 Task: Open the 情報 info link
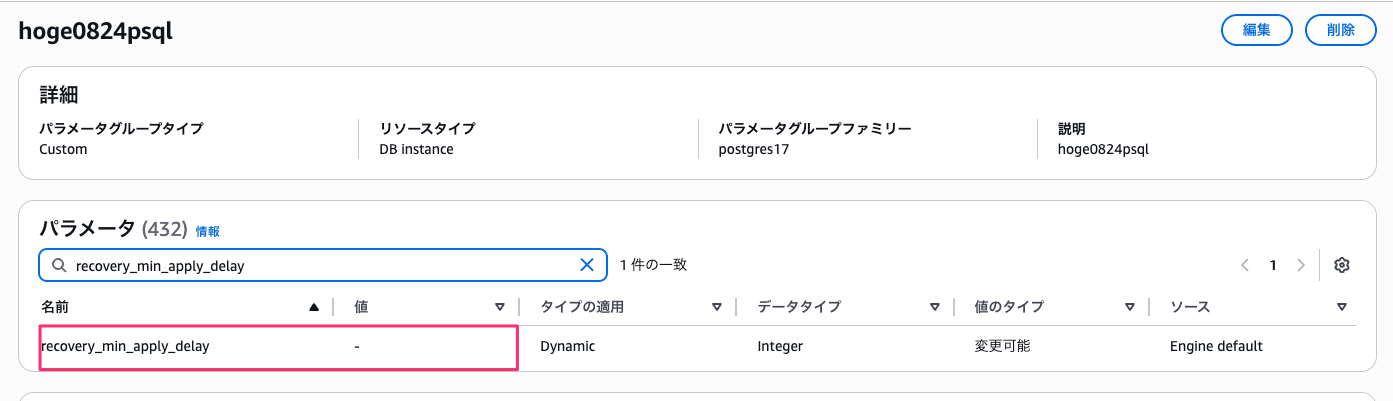[207, 231]
